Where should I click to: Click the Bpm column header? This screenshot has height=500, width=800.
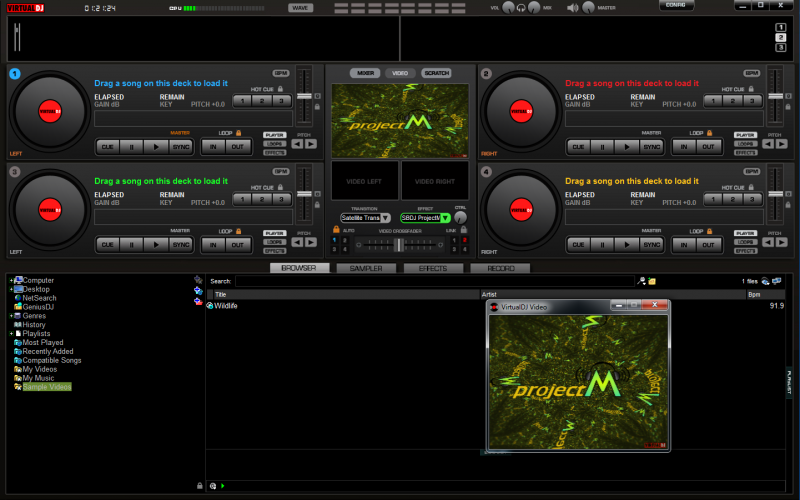765,294
